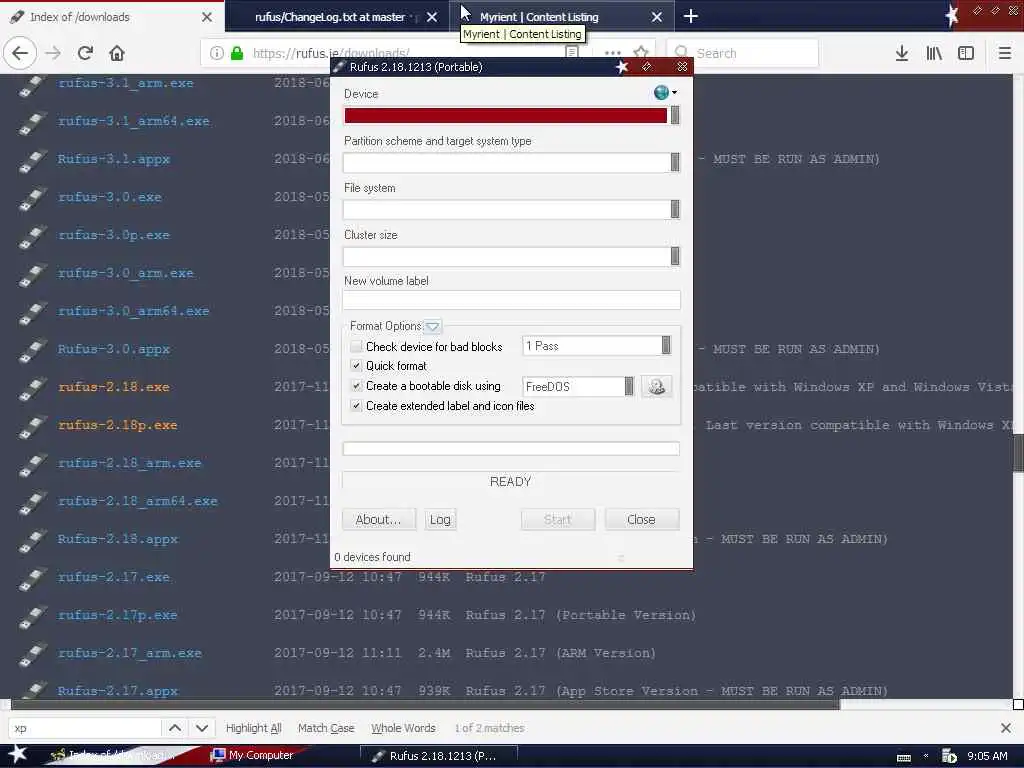
Task: Click the keyboard icon in system tray
Action: [904, 757]
